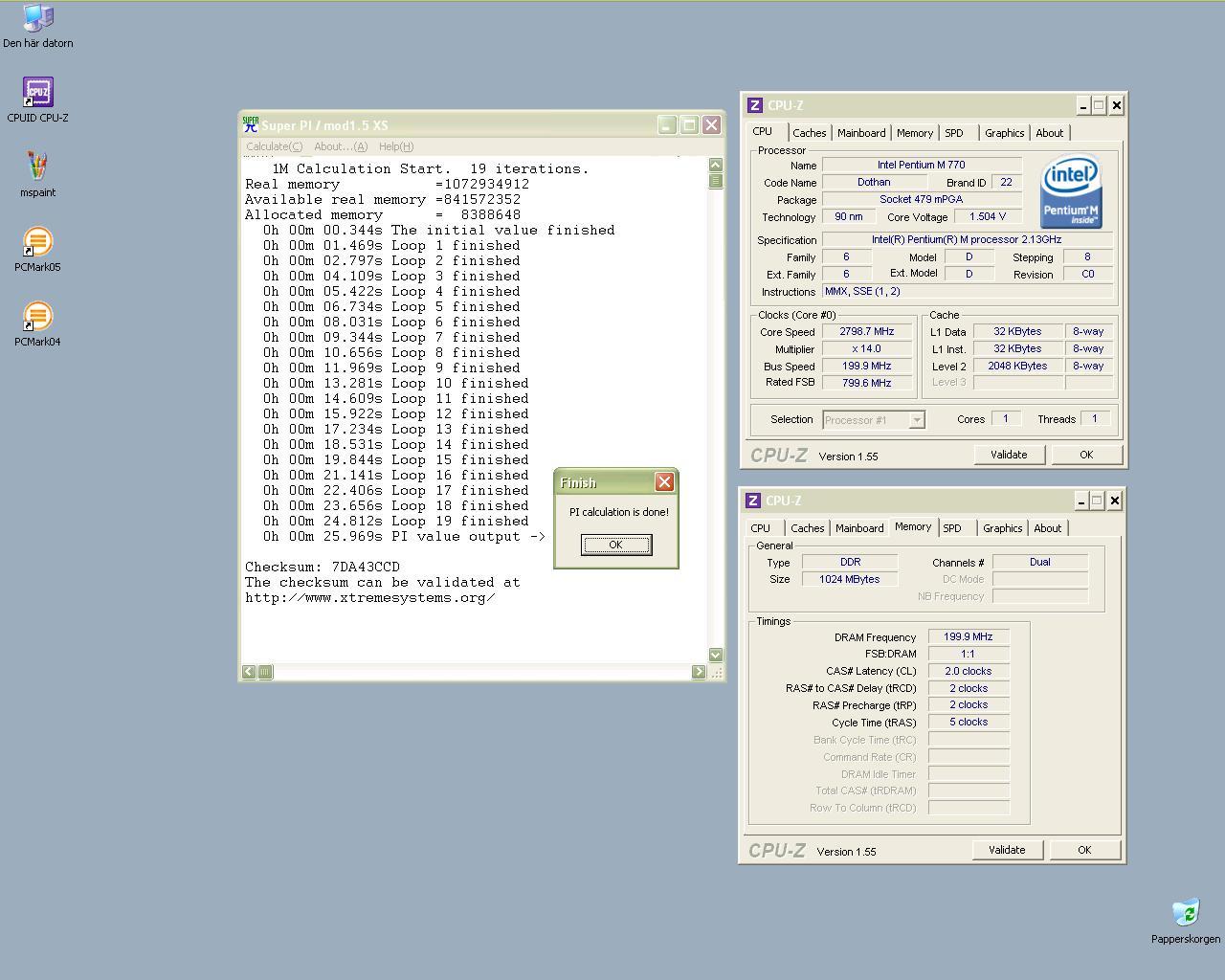Minimize the lower CPU-Z window

pyautogui.click(x=1080, y=501)
